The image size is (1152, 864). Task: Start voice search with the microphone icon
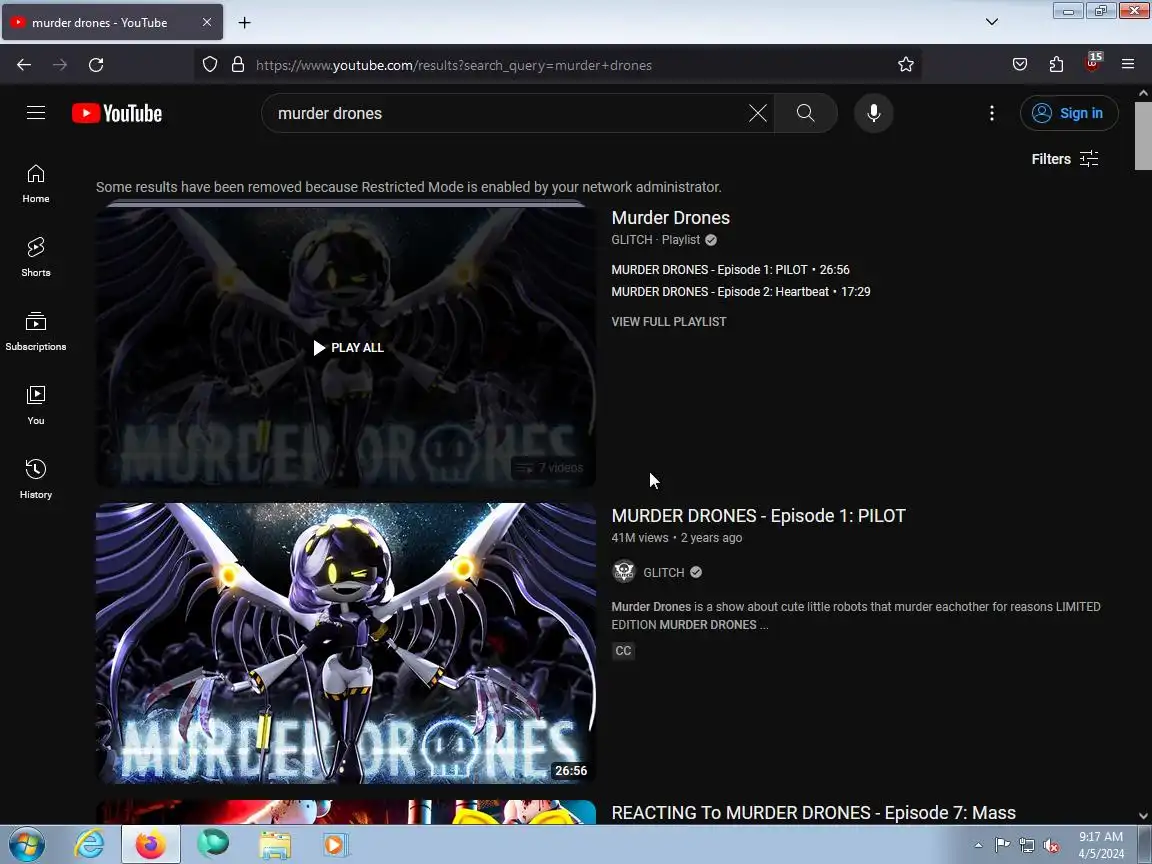(874, 113)
